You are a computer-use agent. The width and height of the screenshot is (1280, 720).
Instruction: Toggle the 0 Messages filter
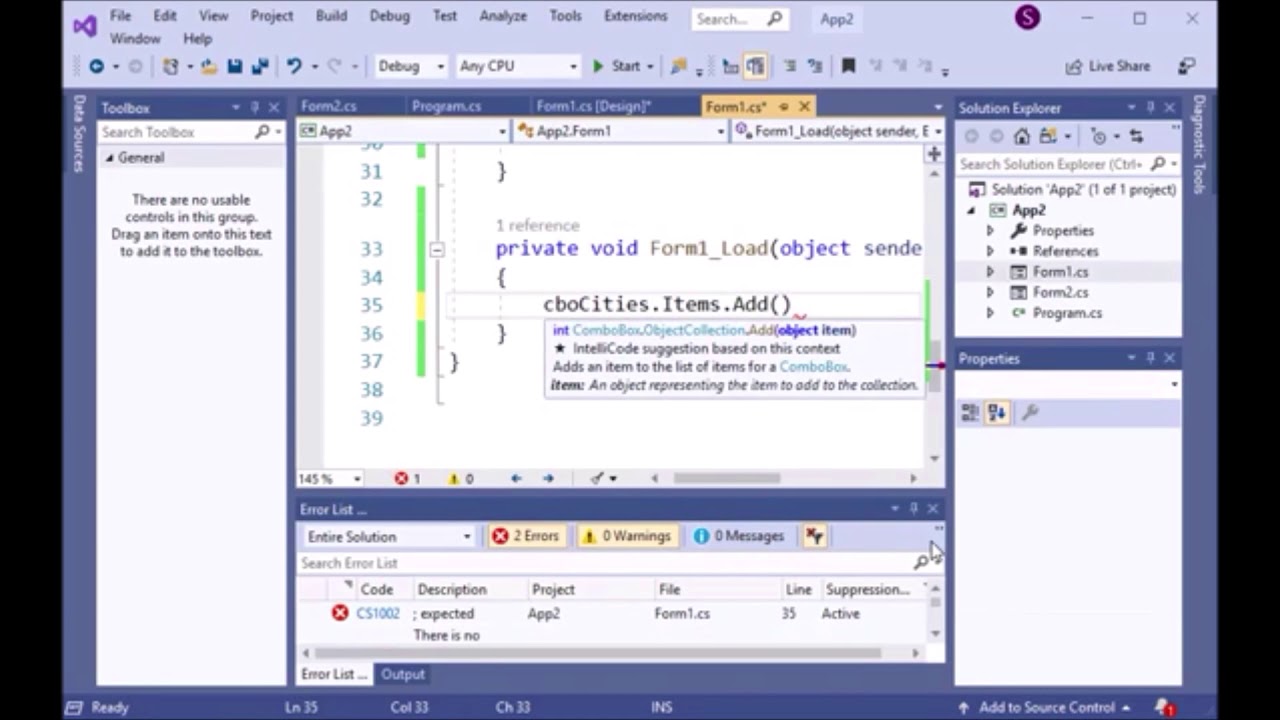(x=739, y=536)
